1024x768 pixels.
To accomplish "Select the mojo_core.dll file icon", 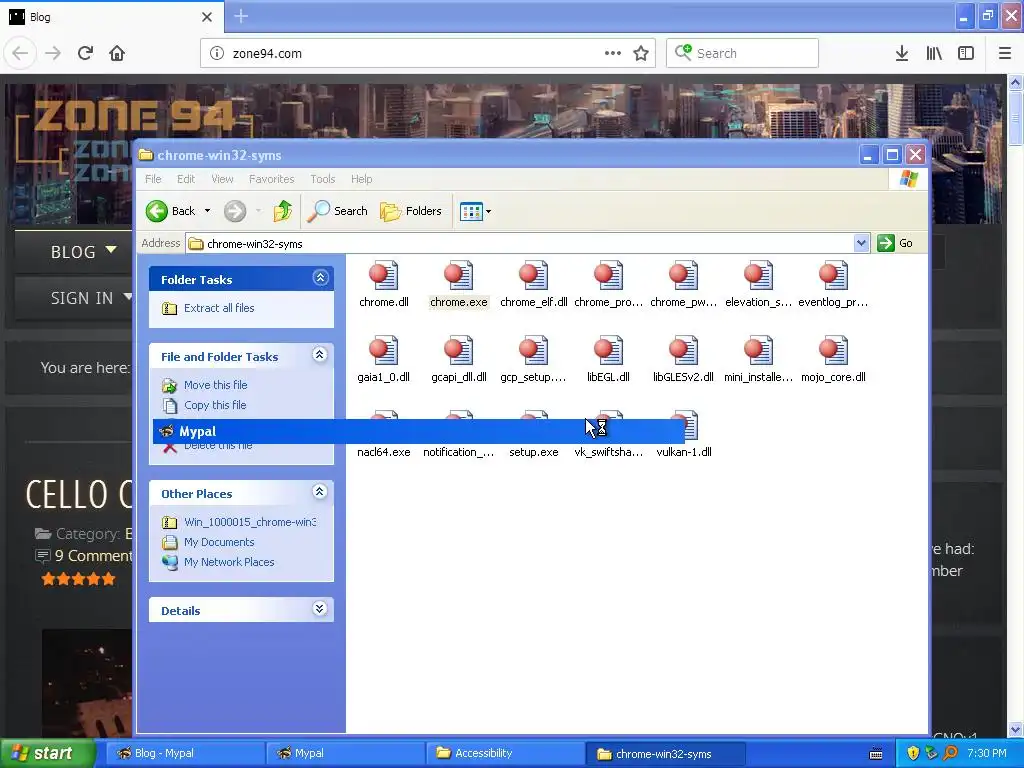I will click(x=833, y=351).
